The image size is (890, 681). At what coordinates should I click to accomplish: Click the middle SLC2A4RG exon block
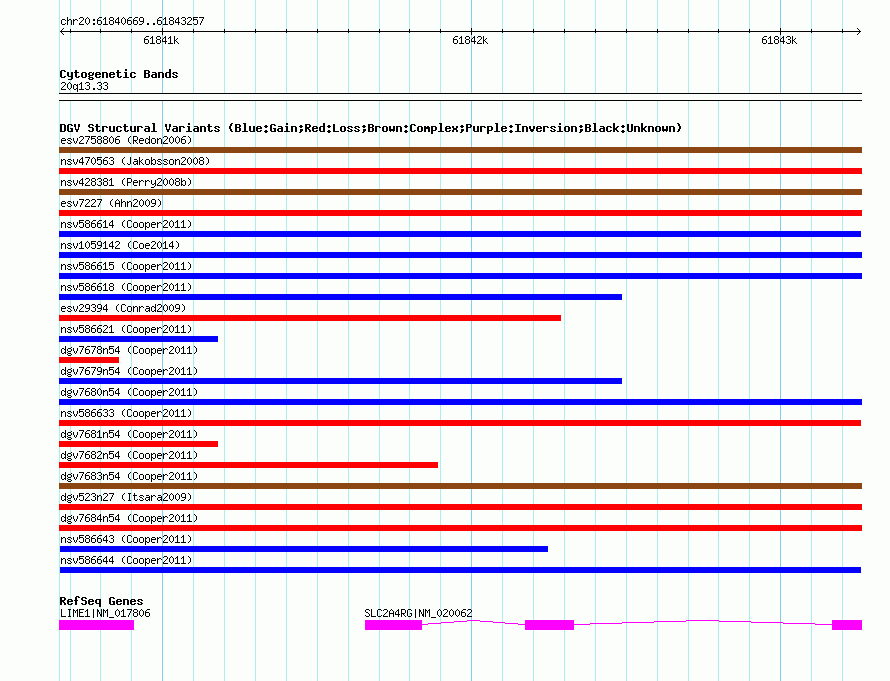pyautogui.click(x=549, y=625)
